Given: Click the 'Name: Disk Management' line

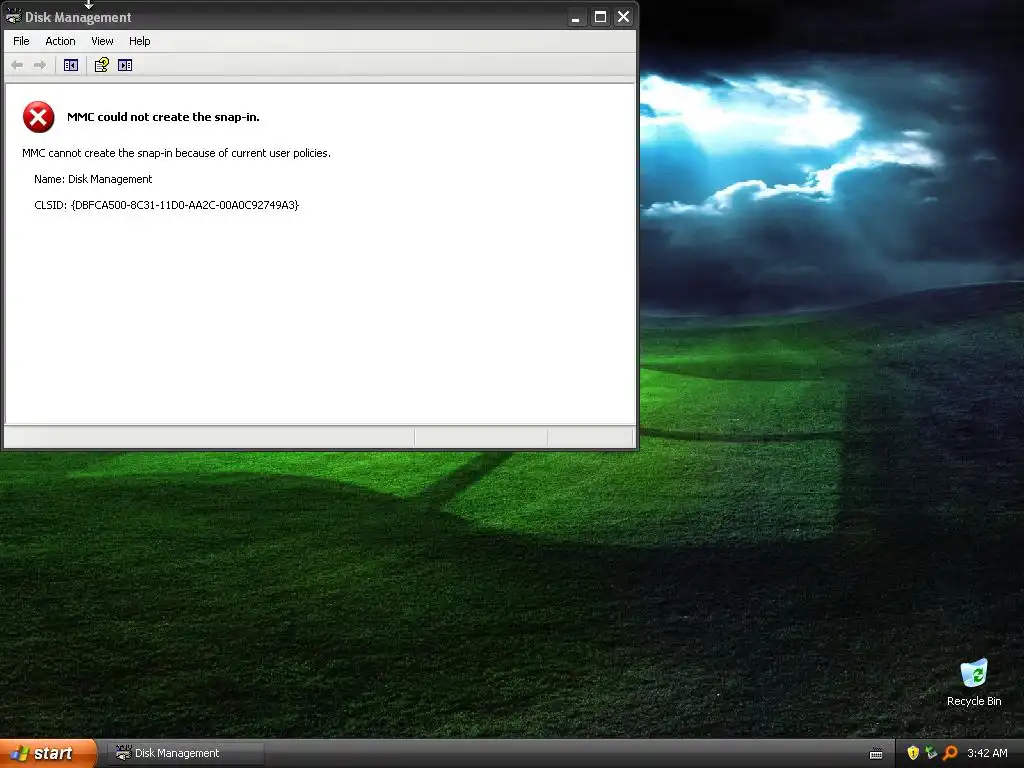Looking at the screenshot, I should pos(93,179).
